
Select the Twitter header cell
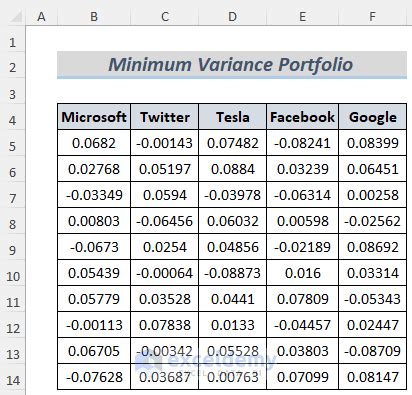[x=165, y=117]
